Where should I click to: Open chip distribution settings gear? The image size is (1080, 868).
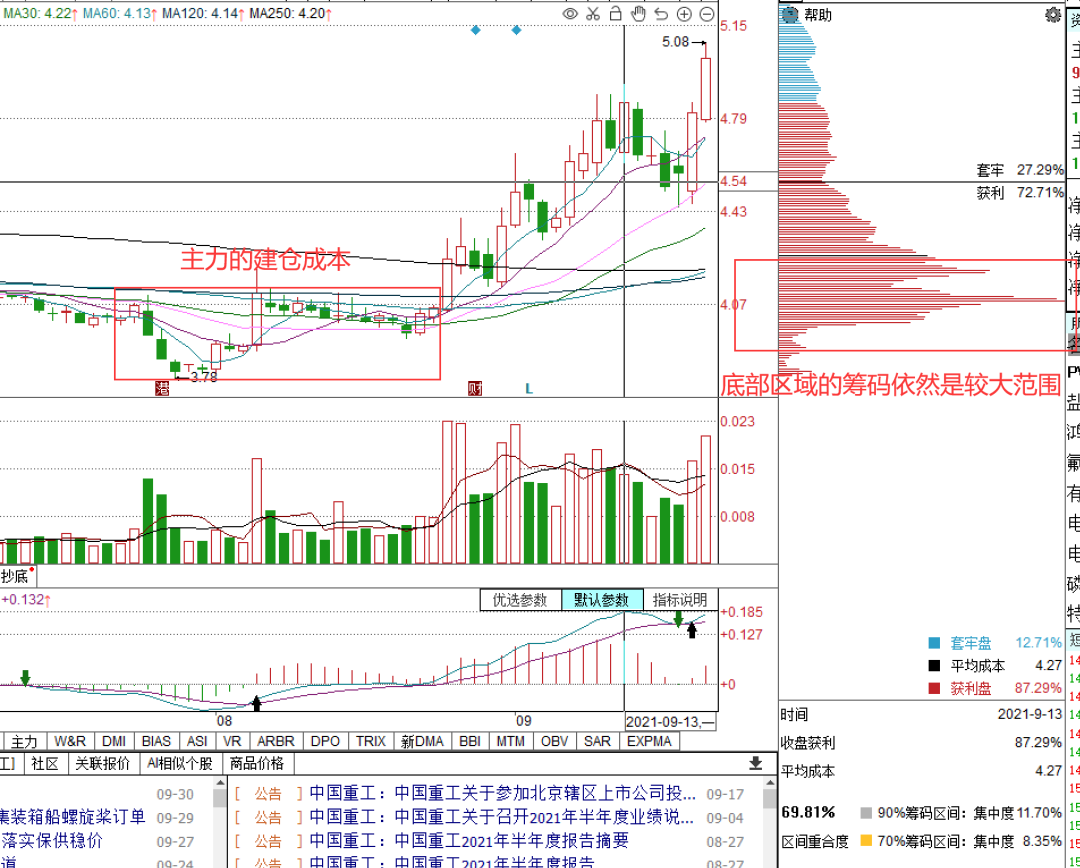pyautogui.click(x=1052, y=15)
